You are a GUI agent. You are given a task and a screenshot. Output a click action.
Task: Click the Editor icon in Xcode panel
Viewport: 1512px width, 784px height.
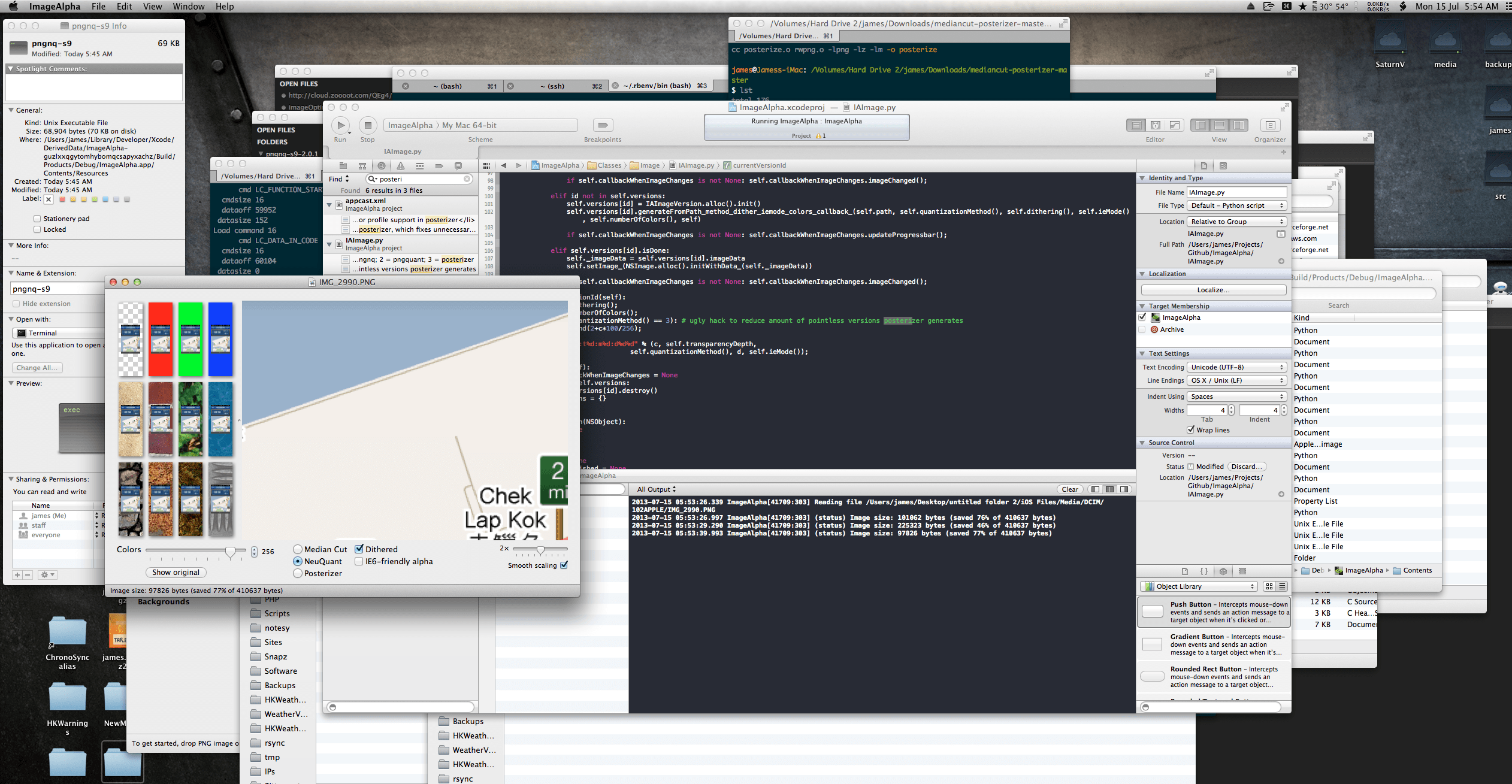(1158, 125)
